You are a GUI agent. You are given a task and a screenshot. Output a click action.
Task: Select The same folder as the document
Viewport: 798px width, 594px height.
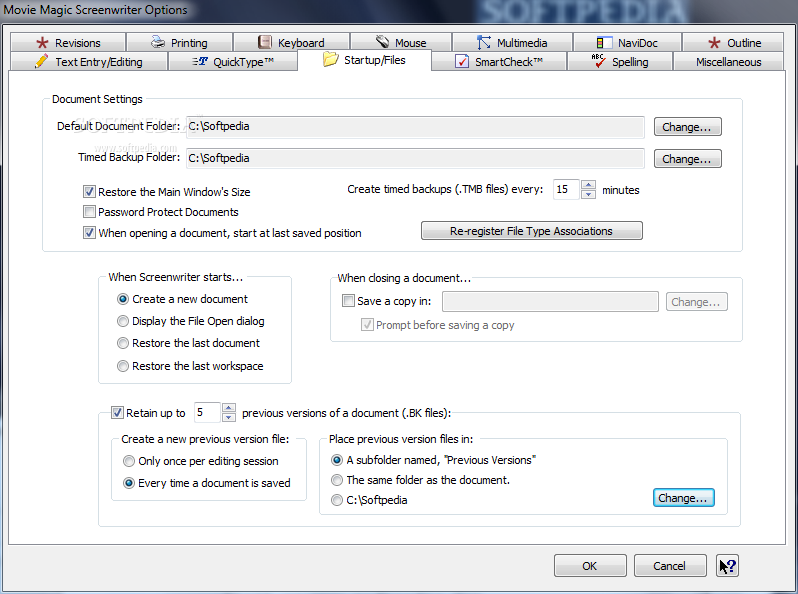336,480
